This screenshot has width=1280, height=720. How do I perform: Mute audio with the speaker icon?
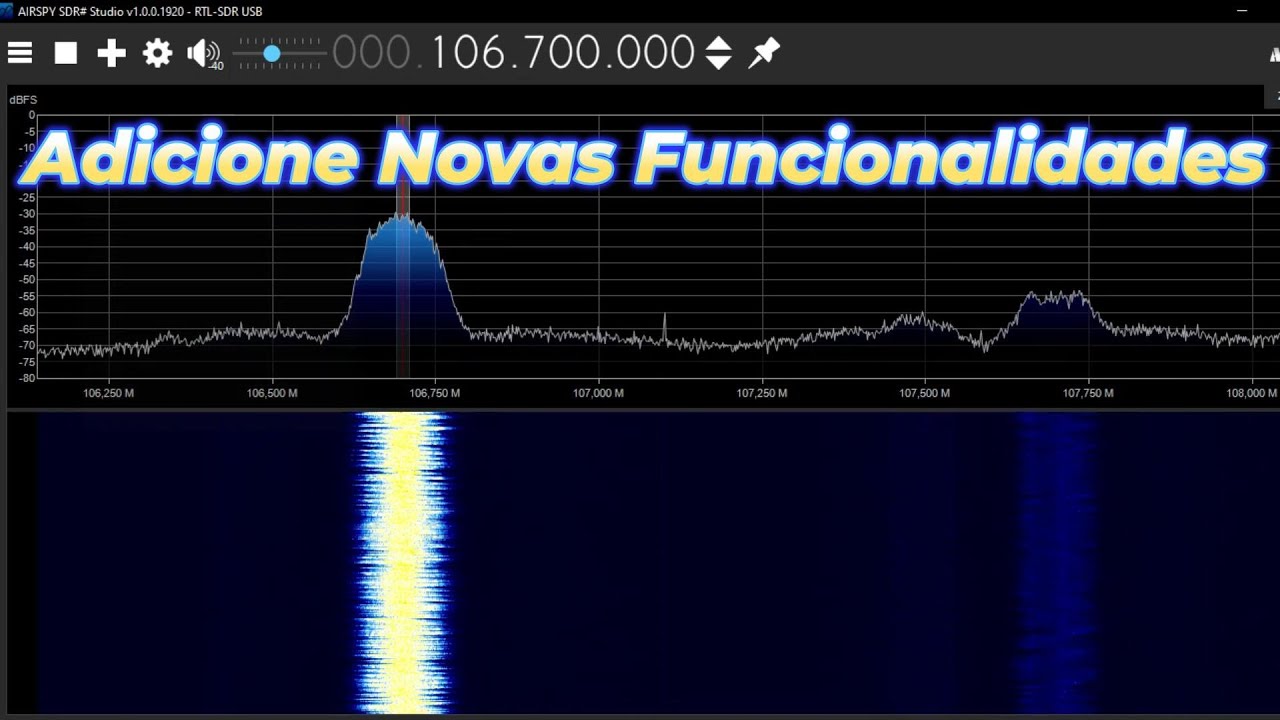203,53
